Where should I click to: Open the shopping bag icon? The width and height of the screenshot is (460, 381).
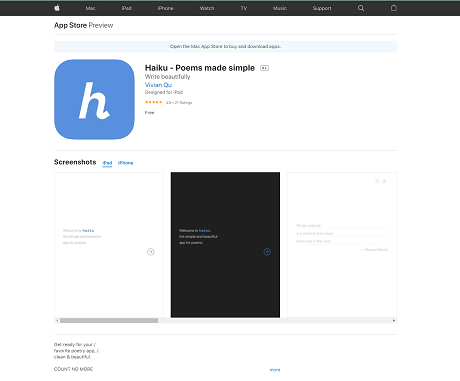pos(394,8)
